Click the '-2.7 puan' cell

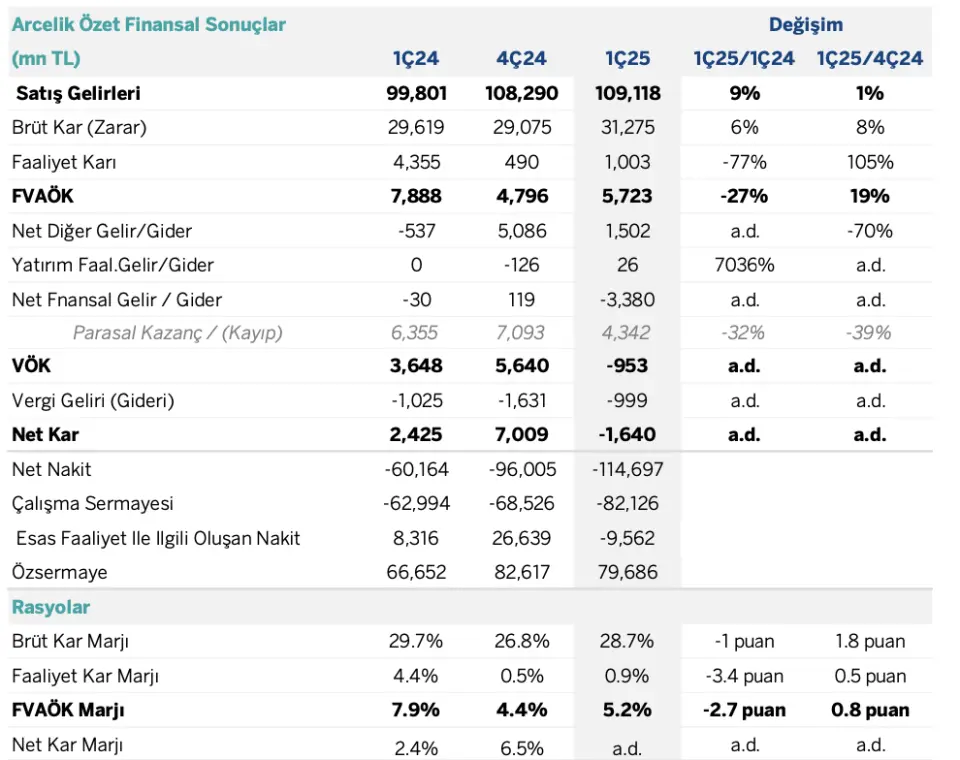[744, 710]
